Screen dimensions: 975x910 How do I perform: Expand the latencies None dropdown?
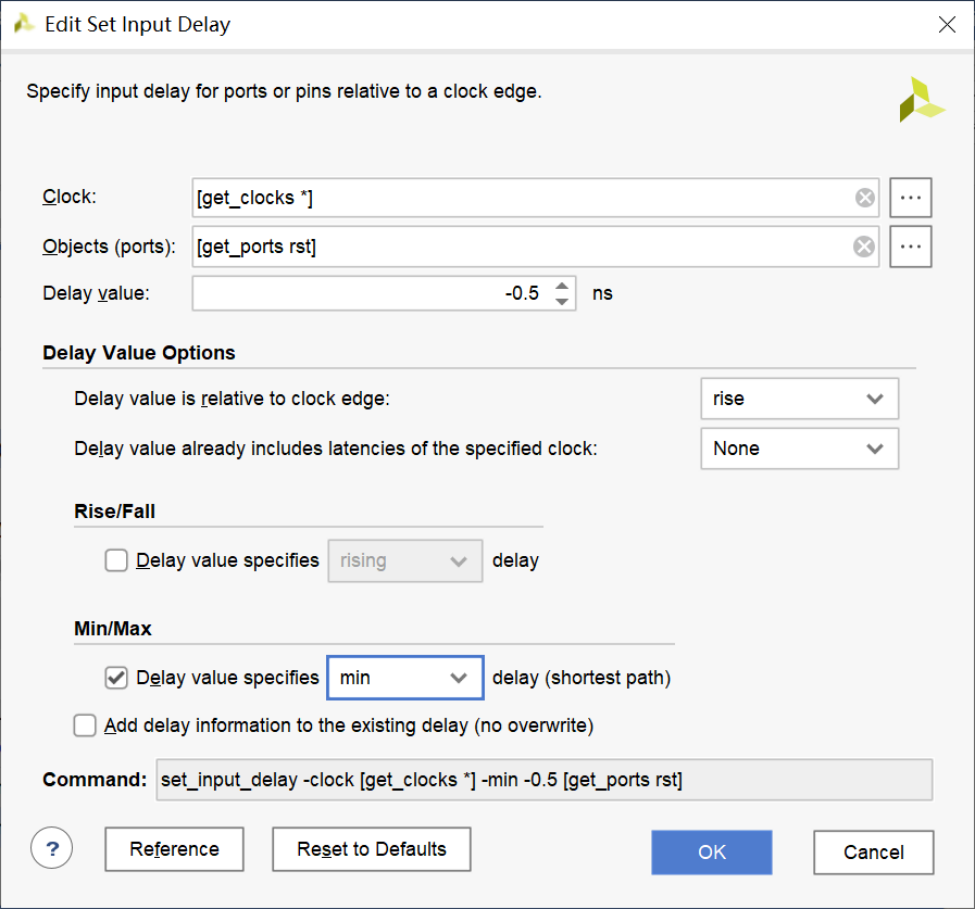click(799, 449)
